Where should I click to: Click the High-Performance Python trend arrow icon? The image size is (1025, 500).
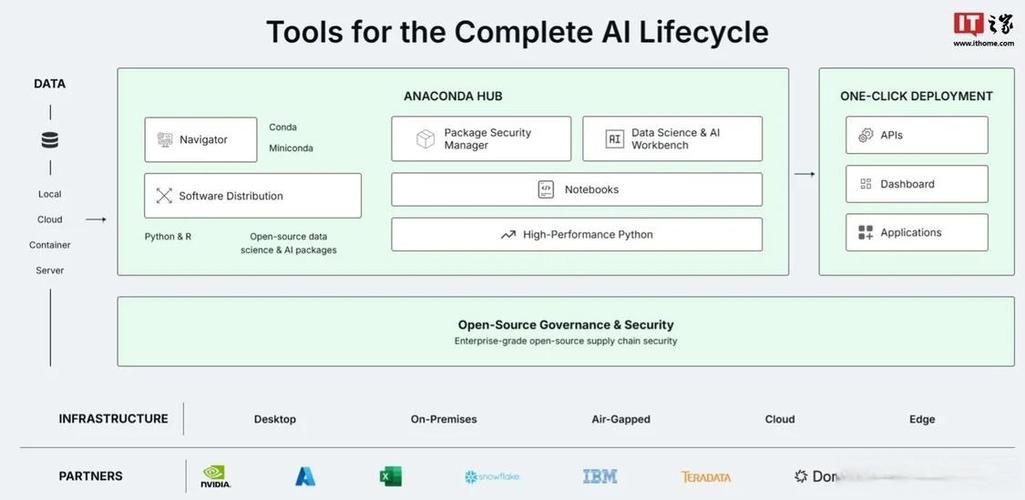tap(508, 235)
